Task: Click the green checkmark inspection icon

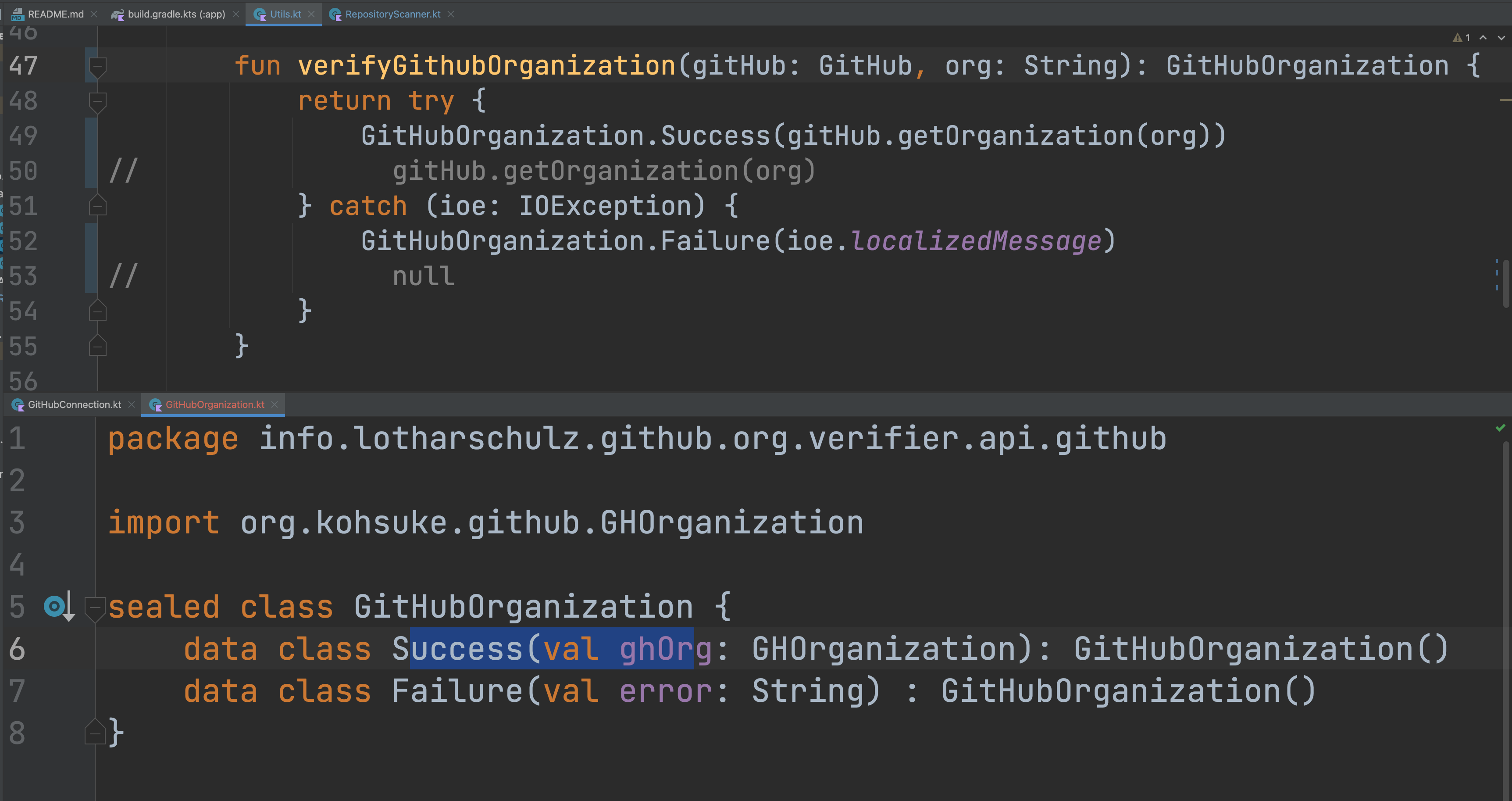Action: pyautogui.click(x=1500, y=428)
